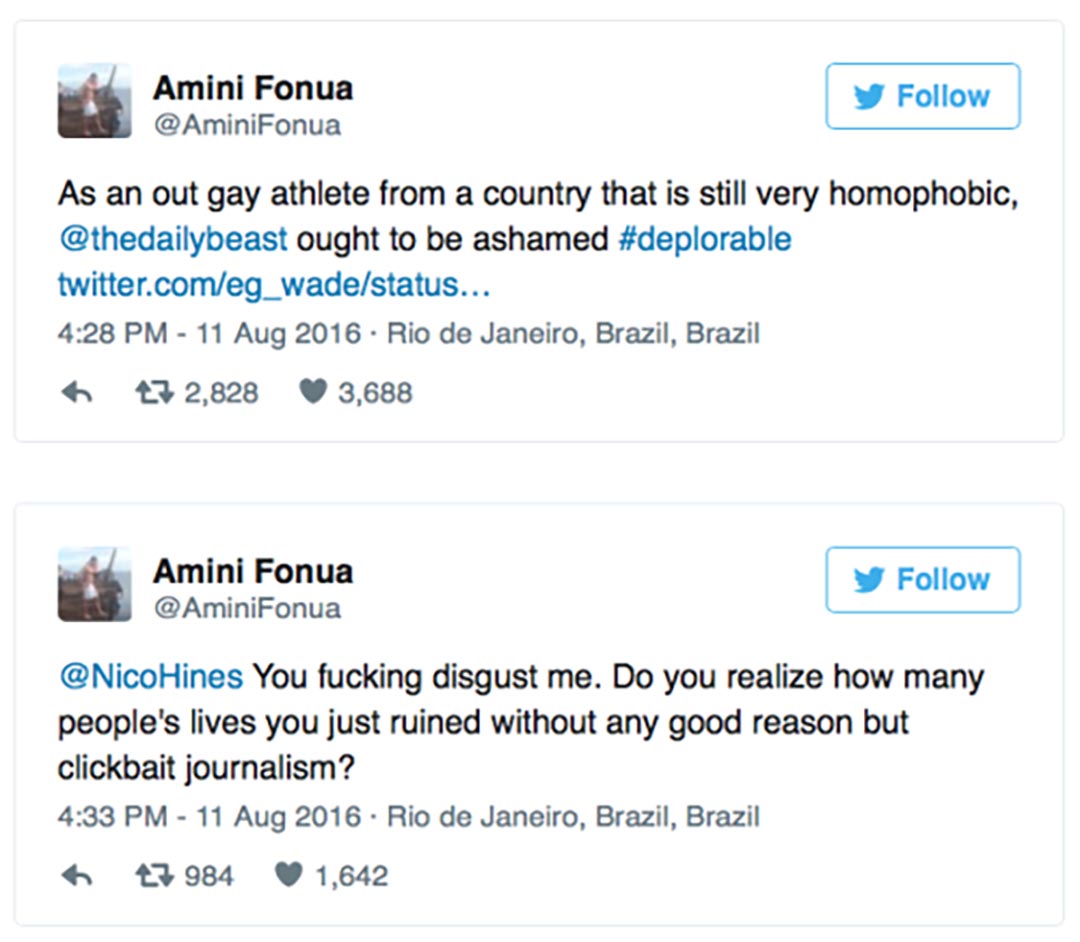Retweet the first tweet with 2,828 retweets
Screen dimensions: 1080x942
point(154,393)
